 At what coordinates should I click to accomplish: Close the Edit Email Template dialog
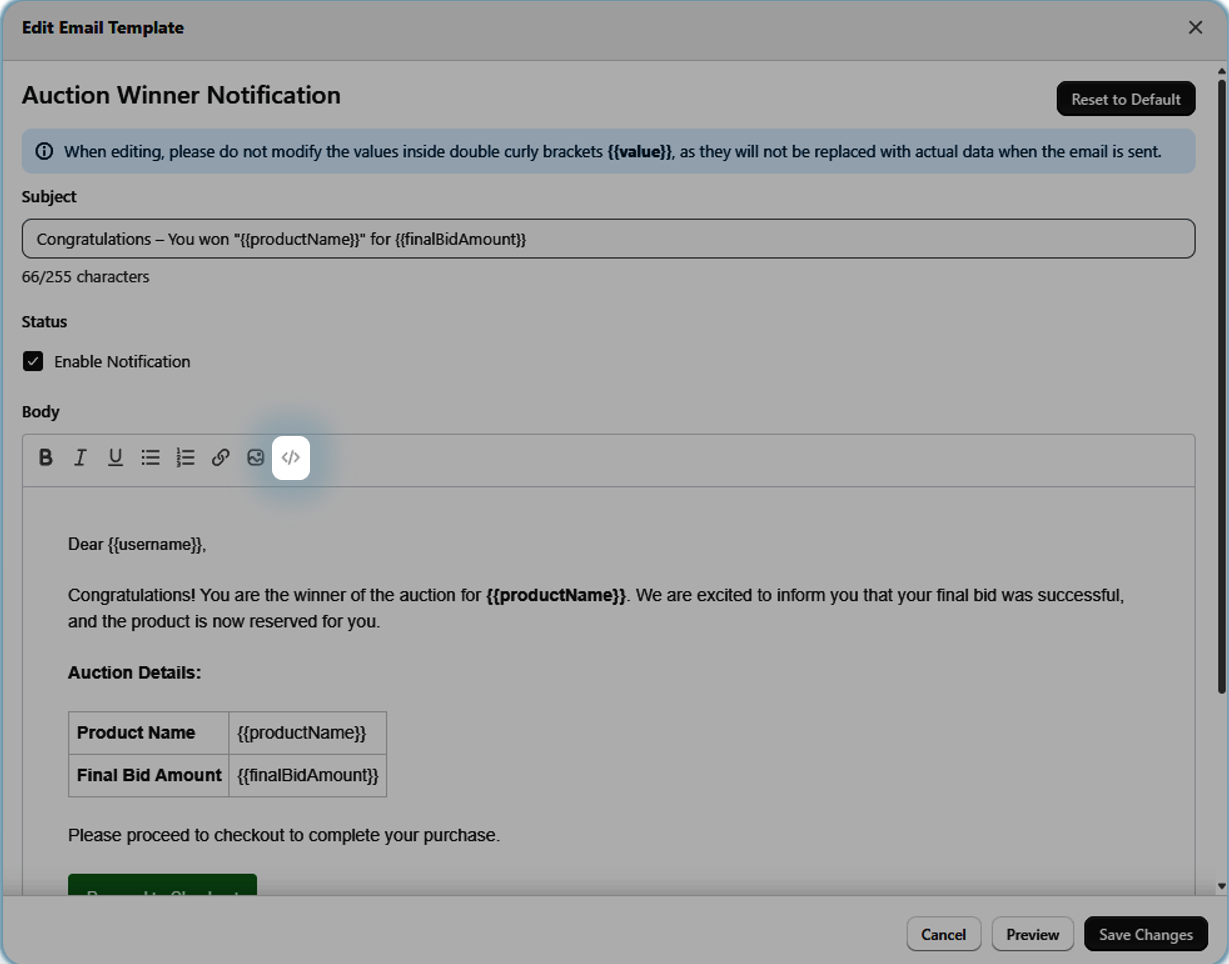click(1195, 28)
